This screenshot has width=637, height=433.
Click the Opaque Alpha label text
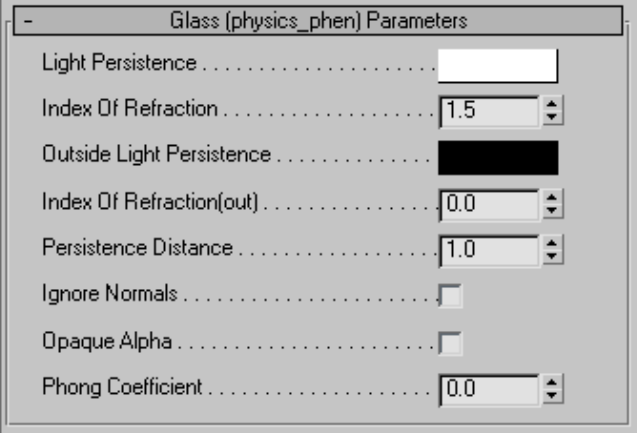91,341
